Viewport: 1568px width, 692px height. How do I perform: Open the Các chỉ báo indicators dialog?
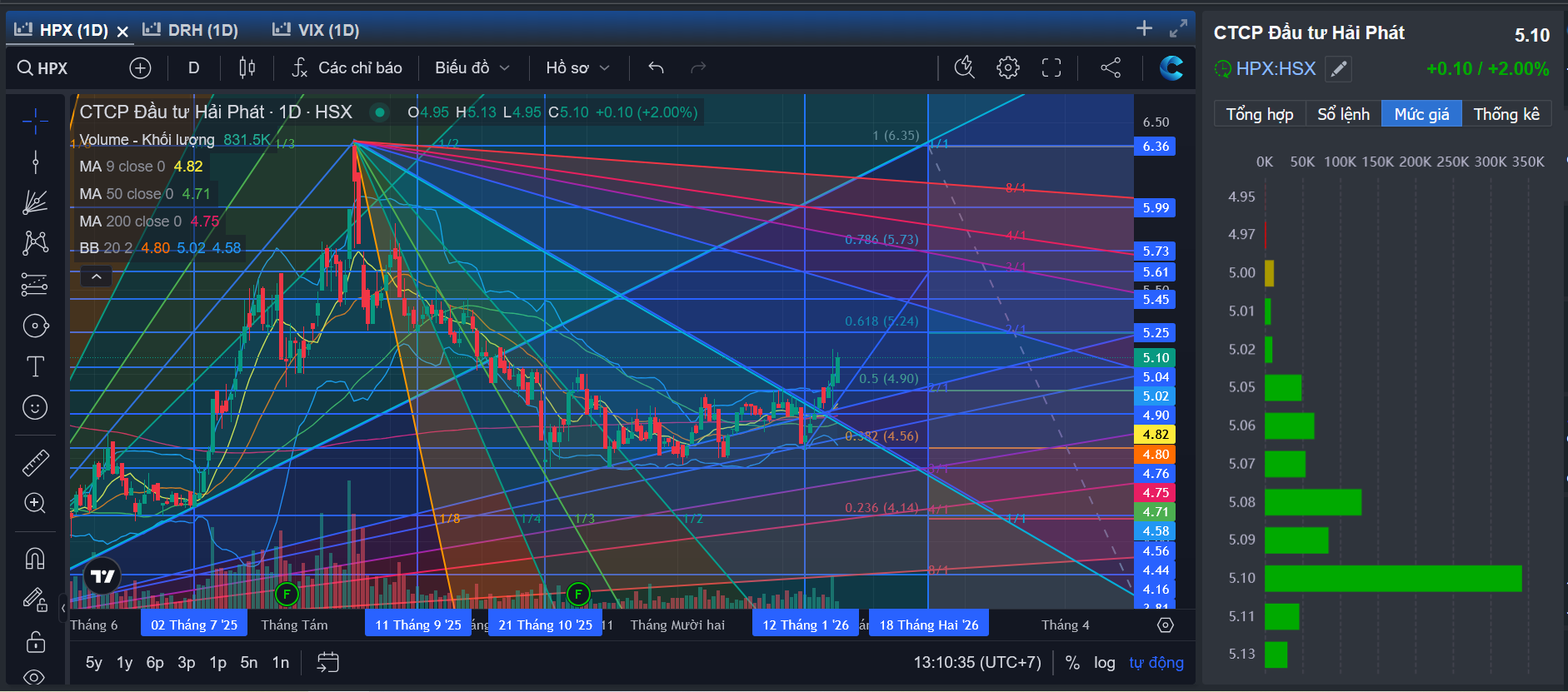coord(347,68)
